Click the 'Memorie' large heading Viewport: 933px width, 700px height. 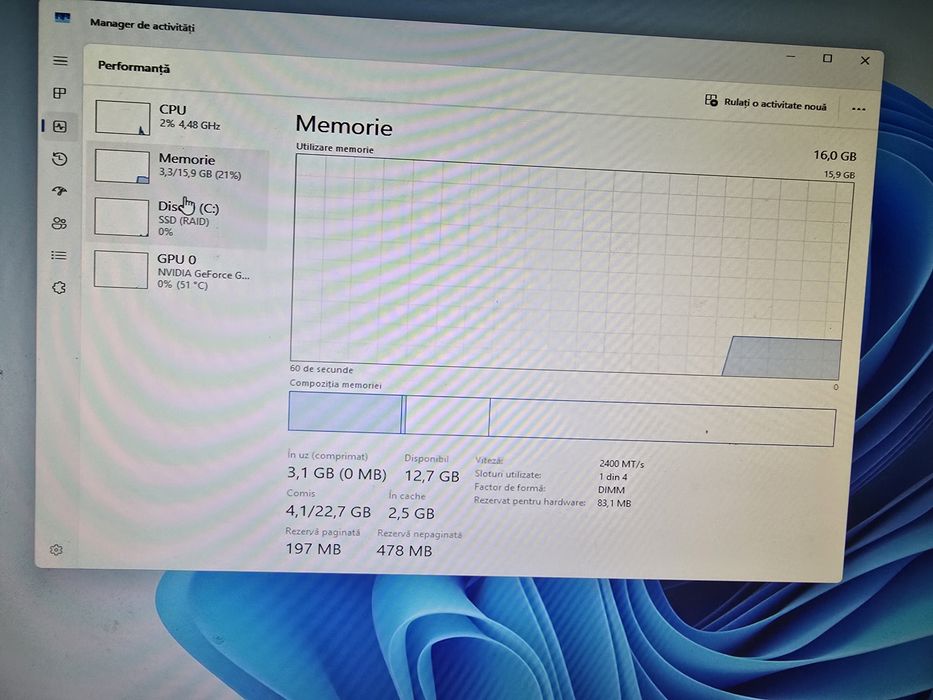tap(344, 126)
